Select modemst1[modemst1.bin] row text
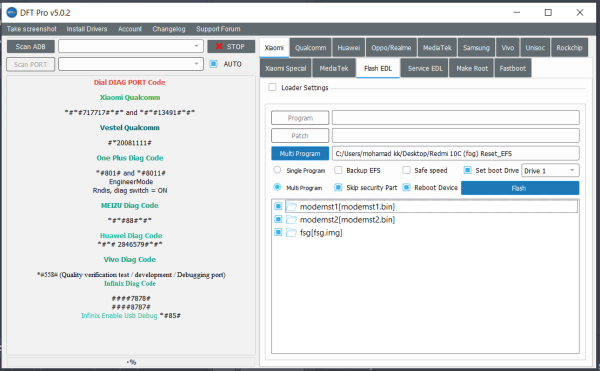This screenshot has width=600, height=371. 347,207
